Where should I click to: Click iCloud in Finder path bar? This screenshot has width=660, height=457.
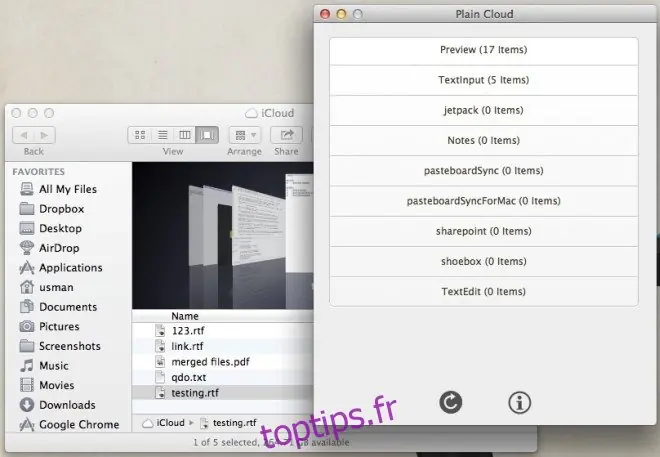pyautogui.click(x=164, y=423)
